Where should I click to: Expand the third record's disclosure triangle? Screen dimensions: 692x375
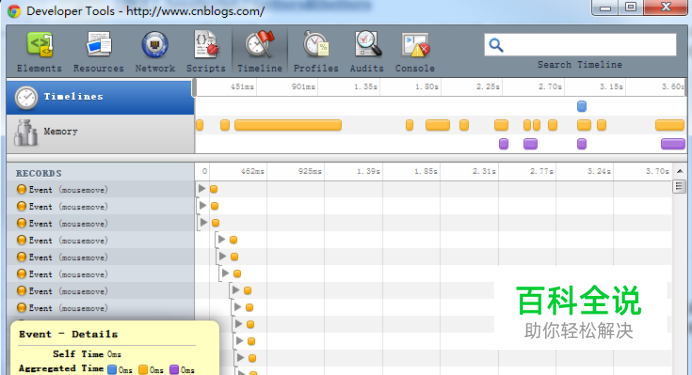coord(203,222)
